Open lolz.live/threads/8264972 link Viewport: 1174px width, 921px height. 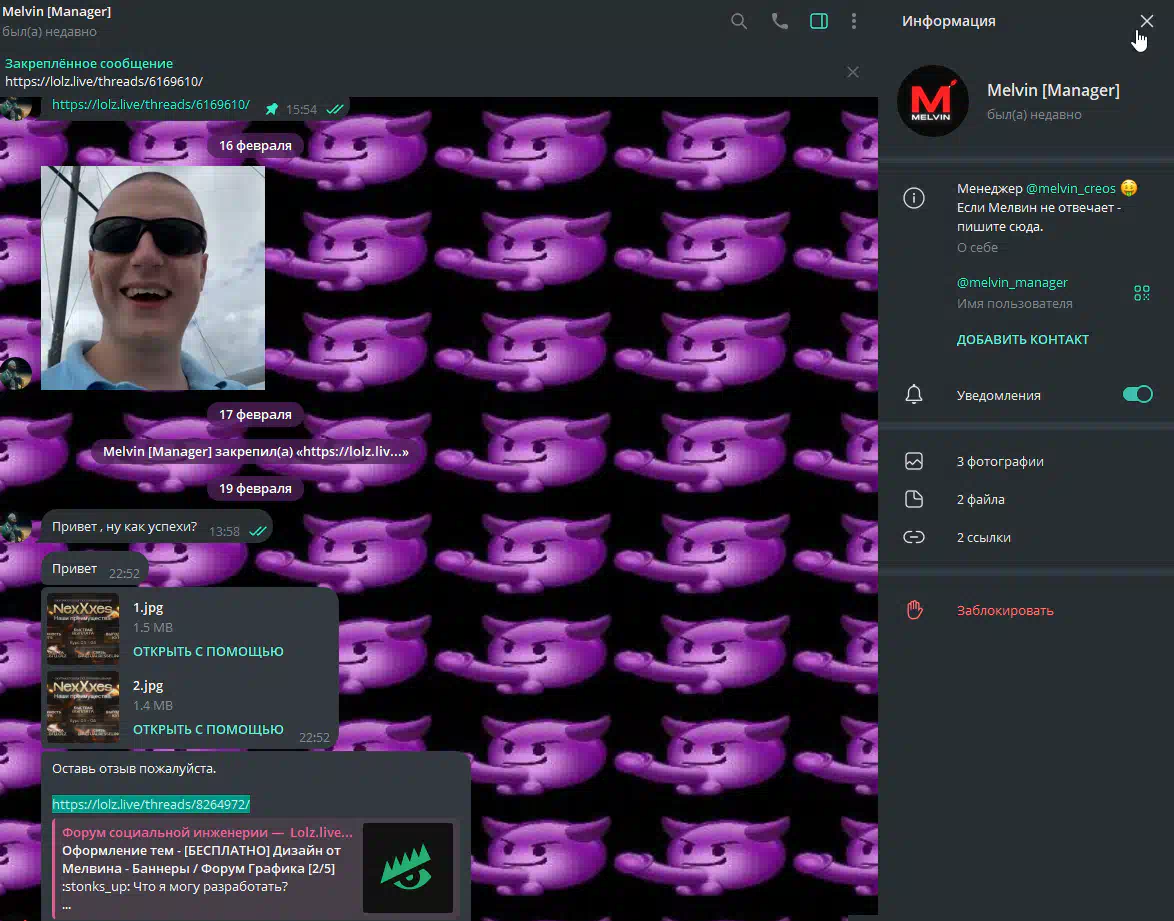click(x=150, y=804)
